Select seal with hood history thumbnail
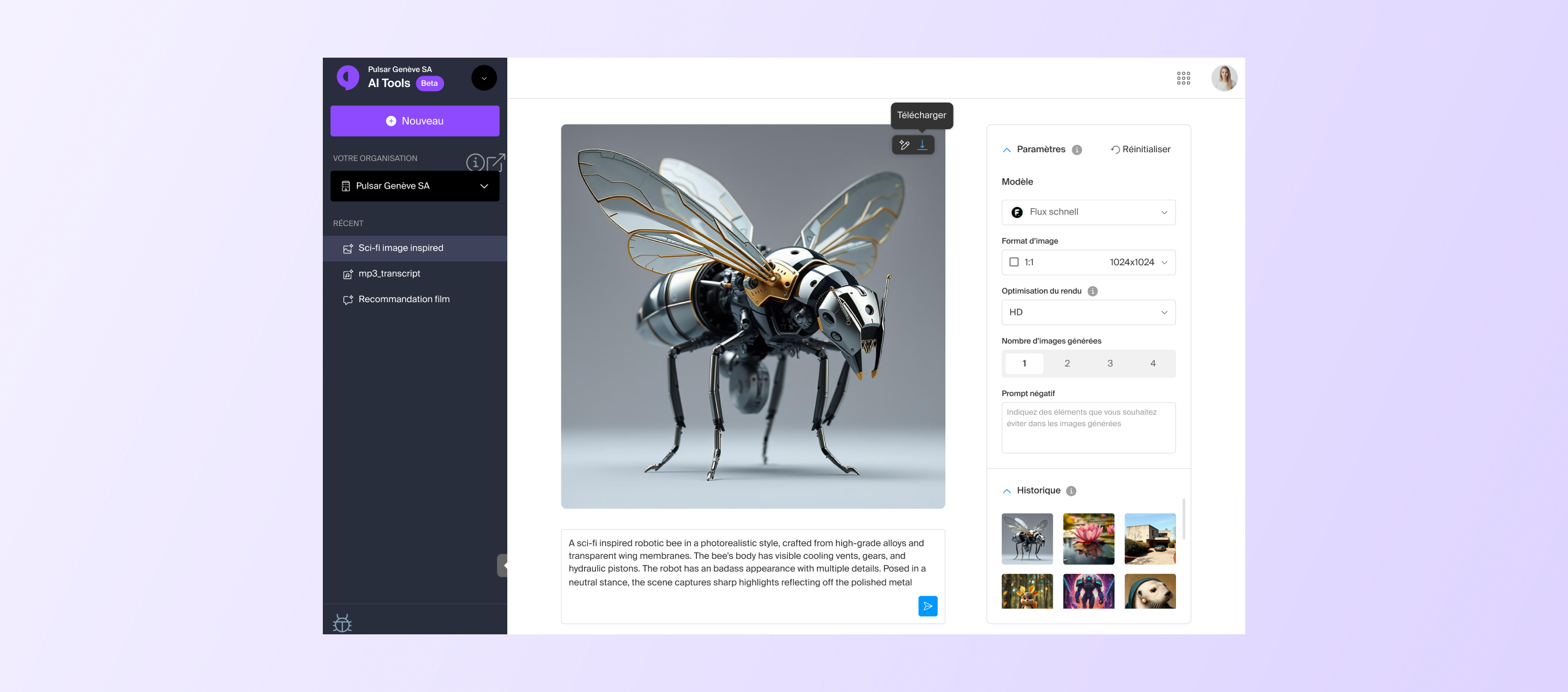Image resolution: width=1568 pixels, height=692 pixels. (x=1150, y=592)
